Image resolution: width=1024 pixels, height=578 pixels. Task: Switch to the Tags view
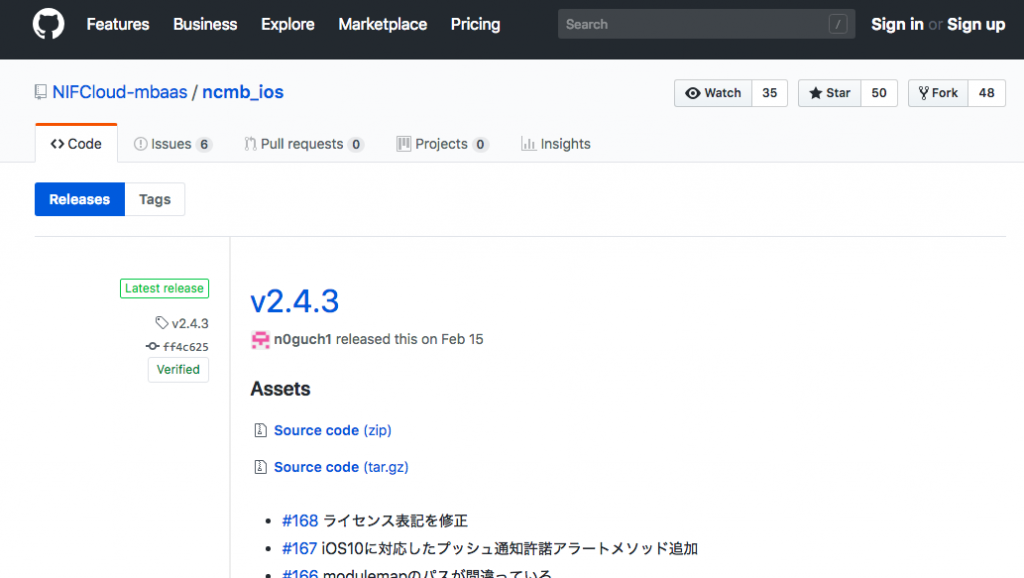tap(154, 199)
